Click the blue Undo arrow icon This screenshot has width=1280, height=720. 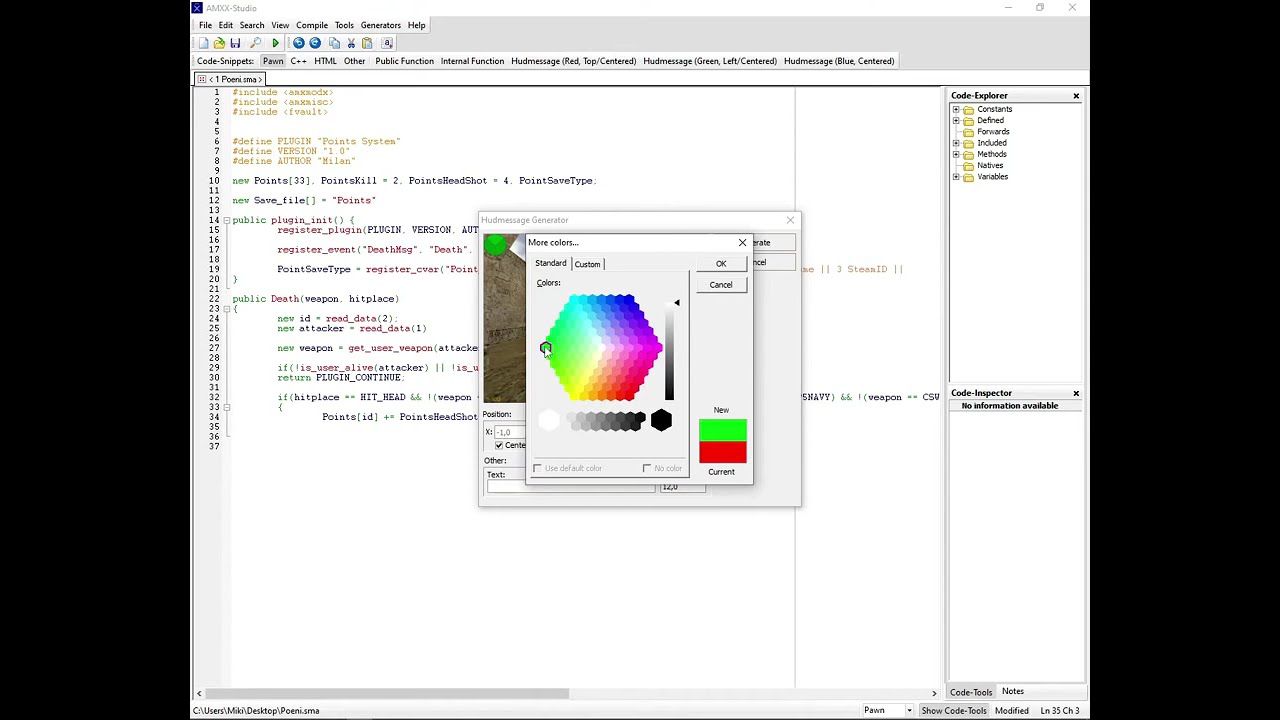[298, 43]
